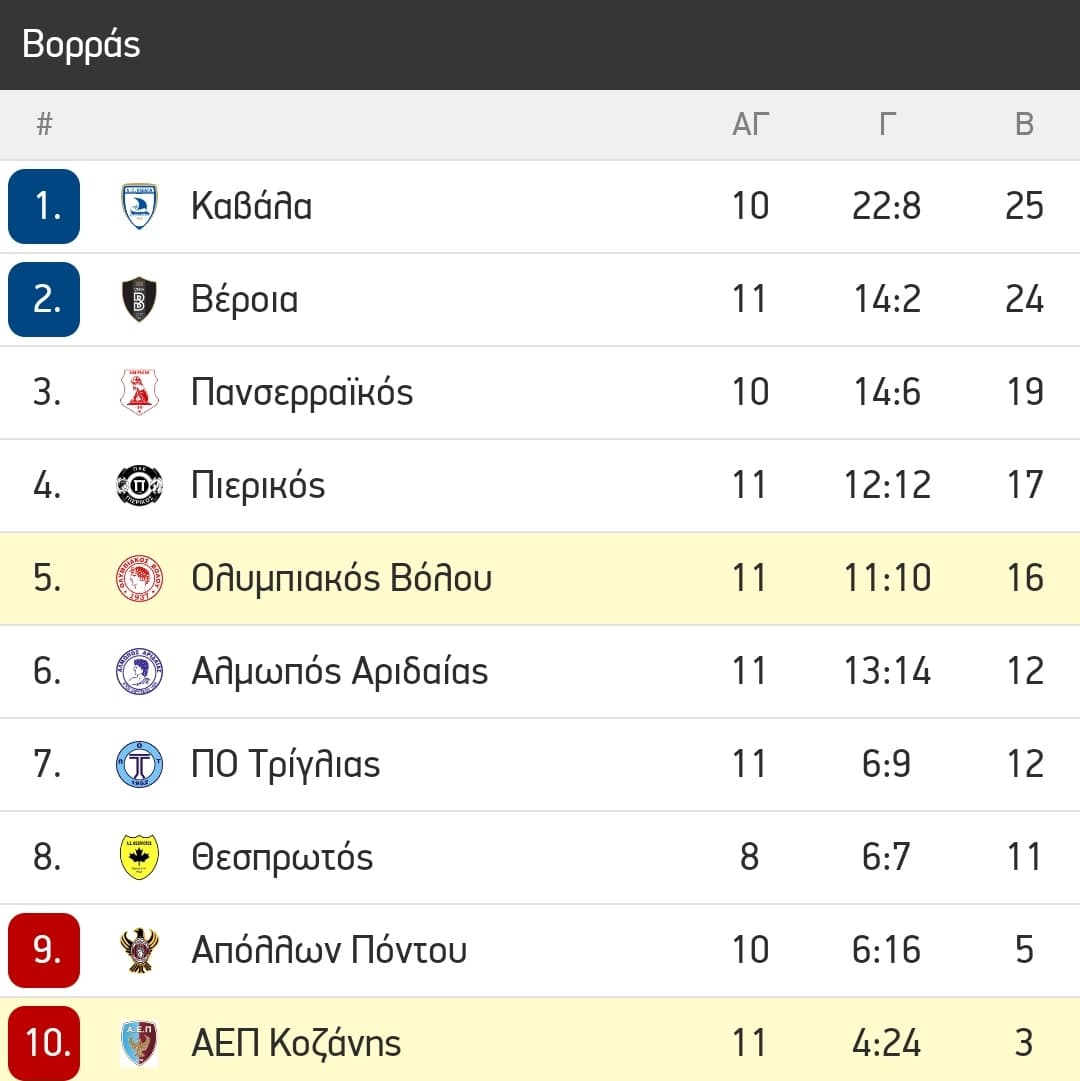Click the Apollon Pontou eagle emblem
The width and height of the screenshot is (1080, 1081).
pos(139,950)
